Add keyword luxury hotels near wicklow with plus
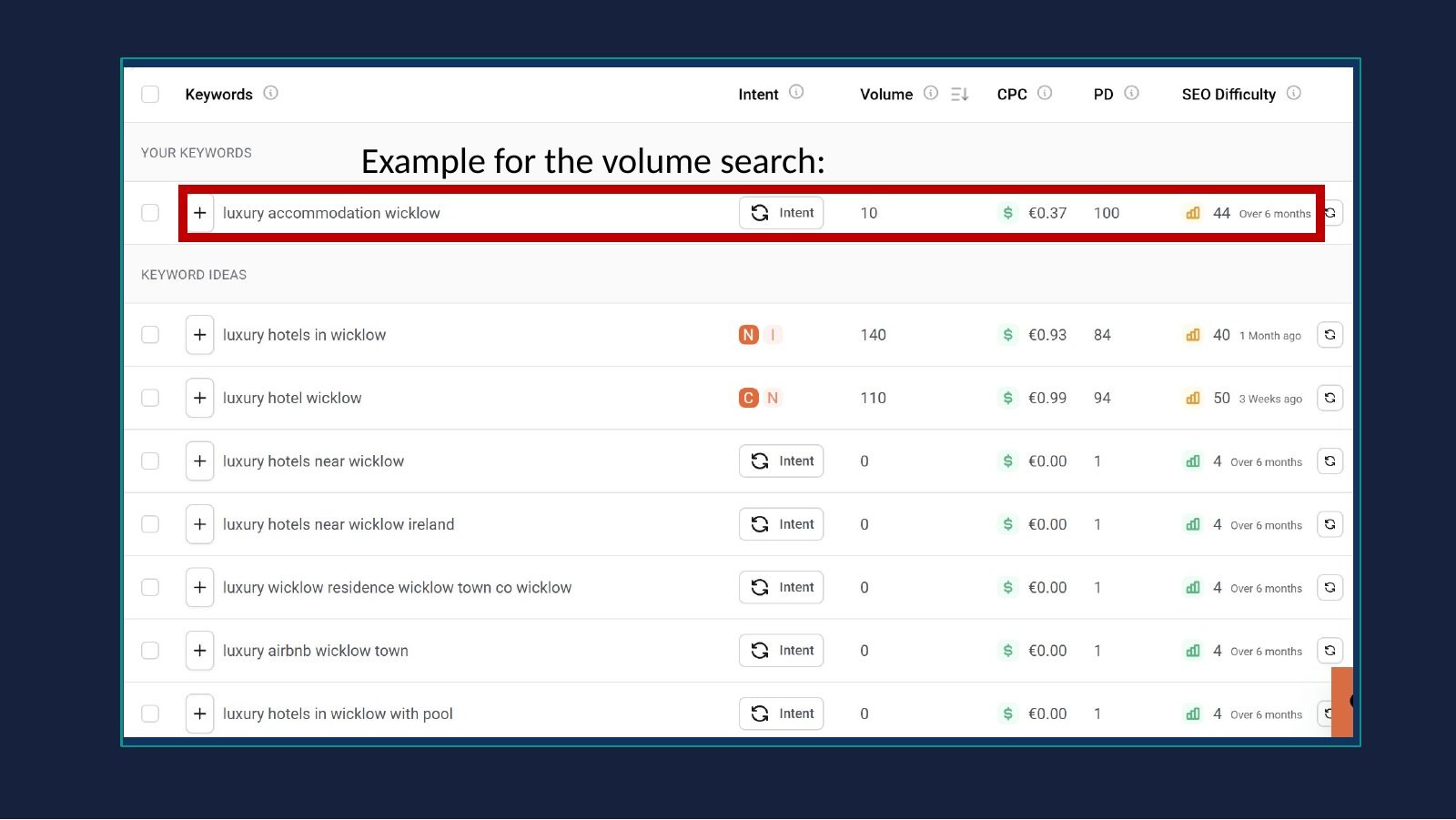 pyautogui.click(x=200, y=461)
